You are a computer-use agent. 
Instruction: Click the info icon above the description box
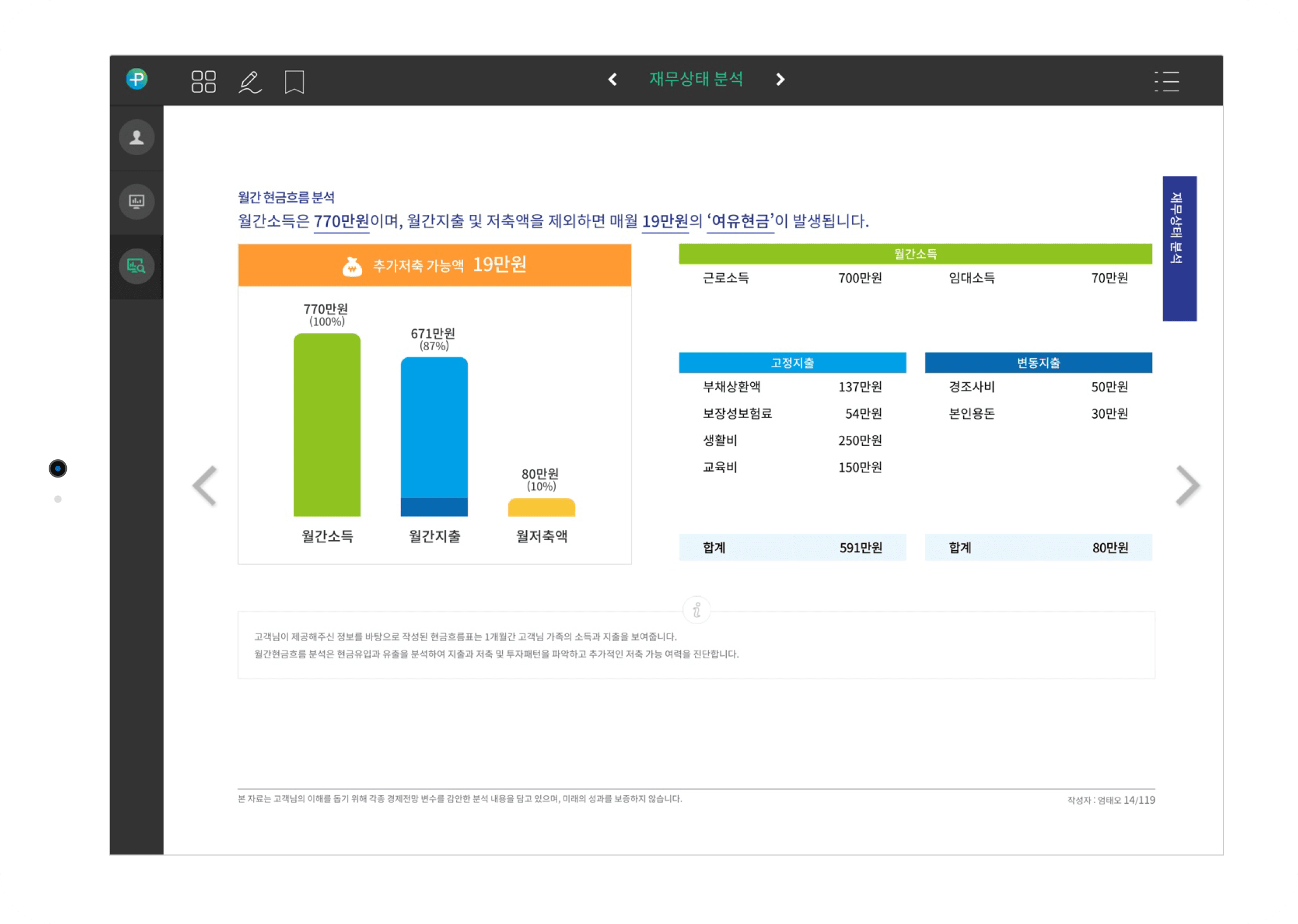pyautogui.click(x=696, y=611)
